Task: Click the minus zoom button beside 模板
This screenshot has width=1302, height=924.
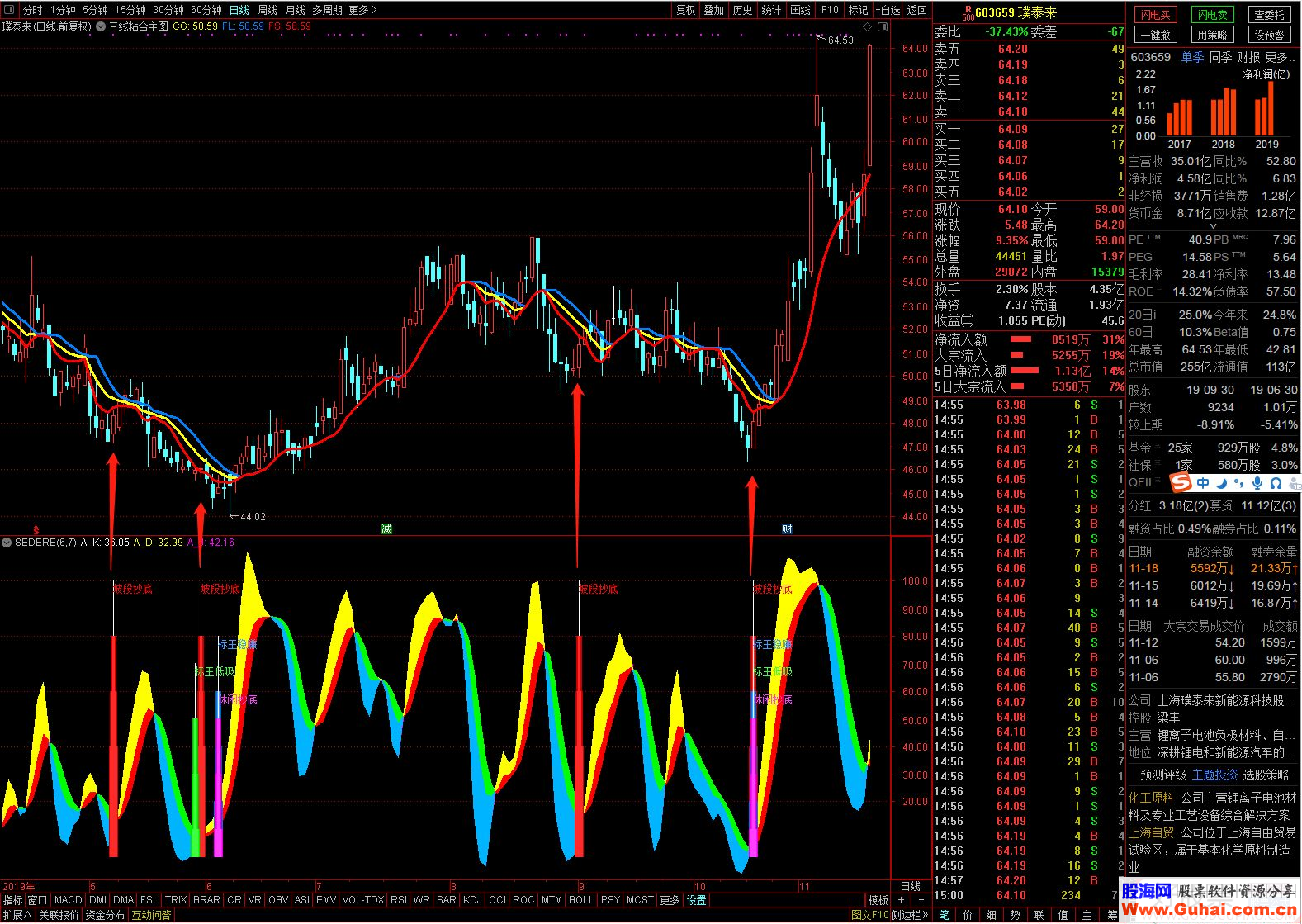Action: [921, 900]
